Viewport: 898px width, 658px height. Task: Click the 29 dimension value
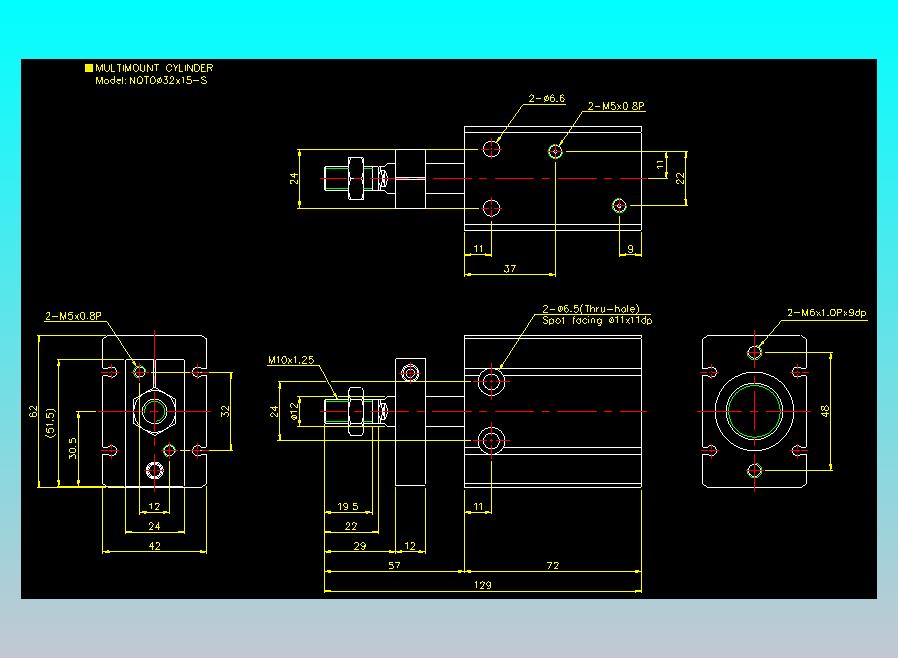[360, 546]
